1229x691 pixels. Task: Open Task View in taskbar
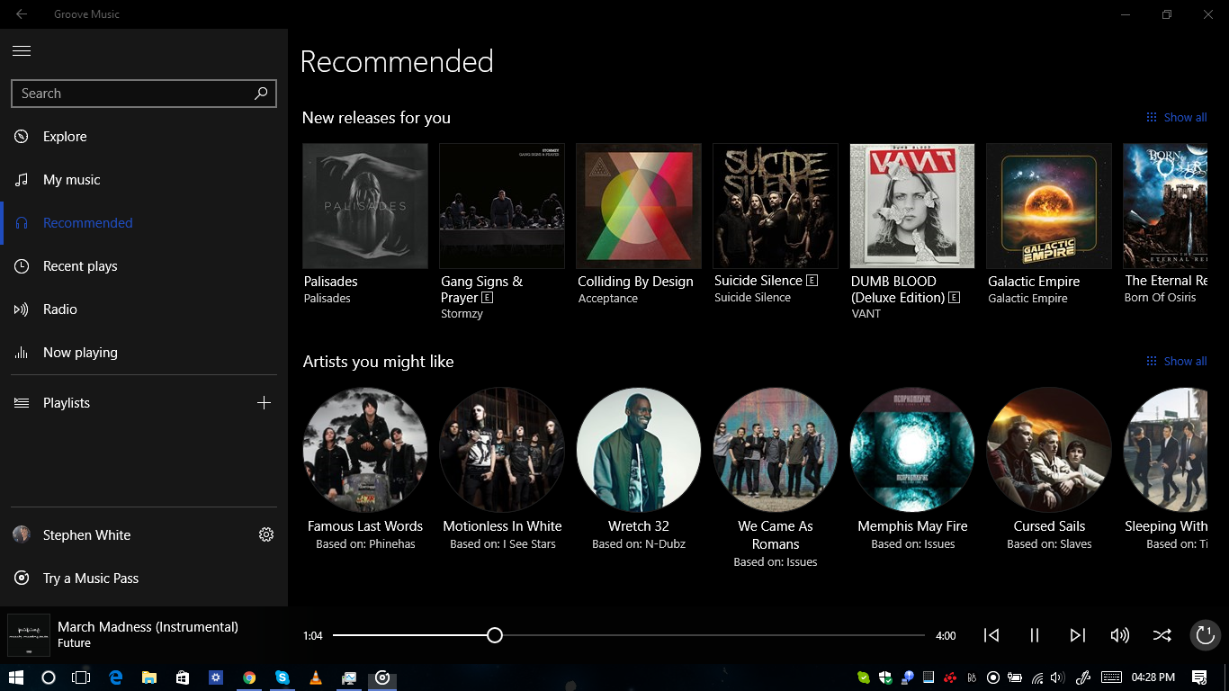click(x=81, y=677)
